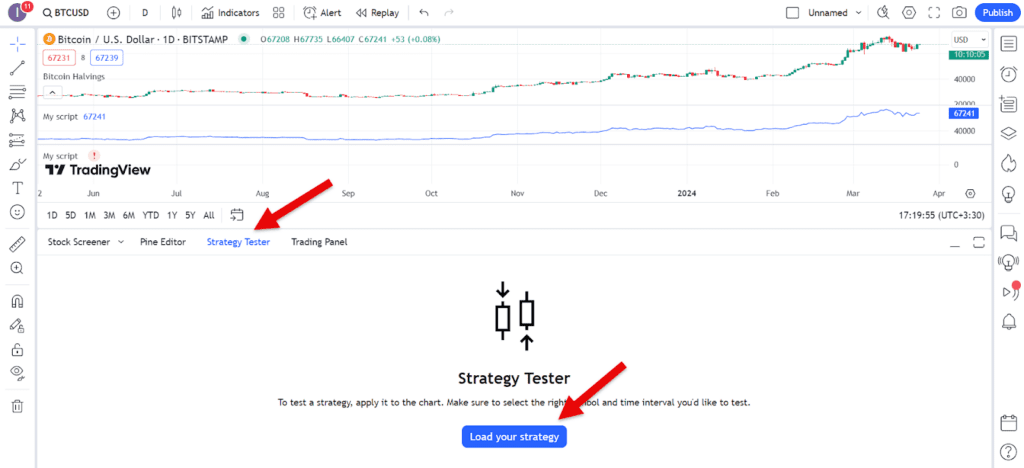Click the Load your strategy button
The width and height of the screenshot is (1024, 468).
514,437
